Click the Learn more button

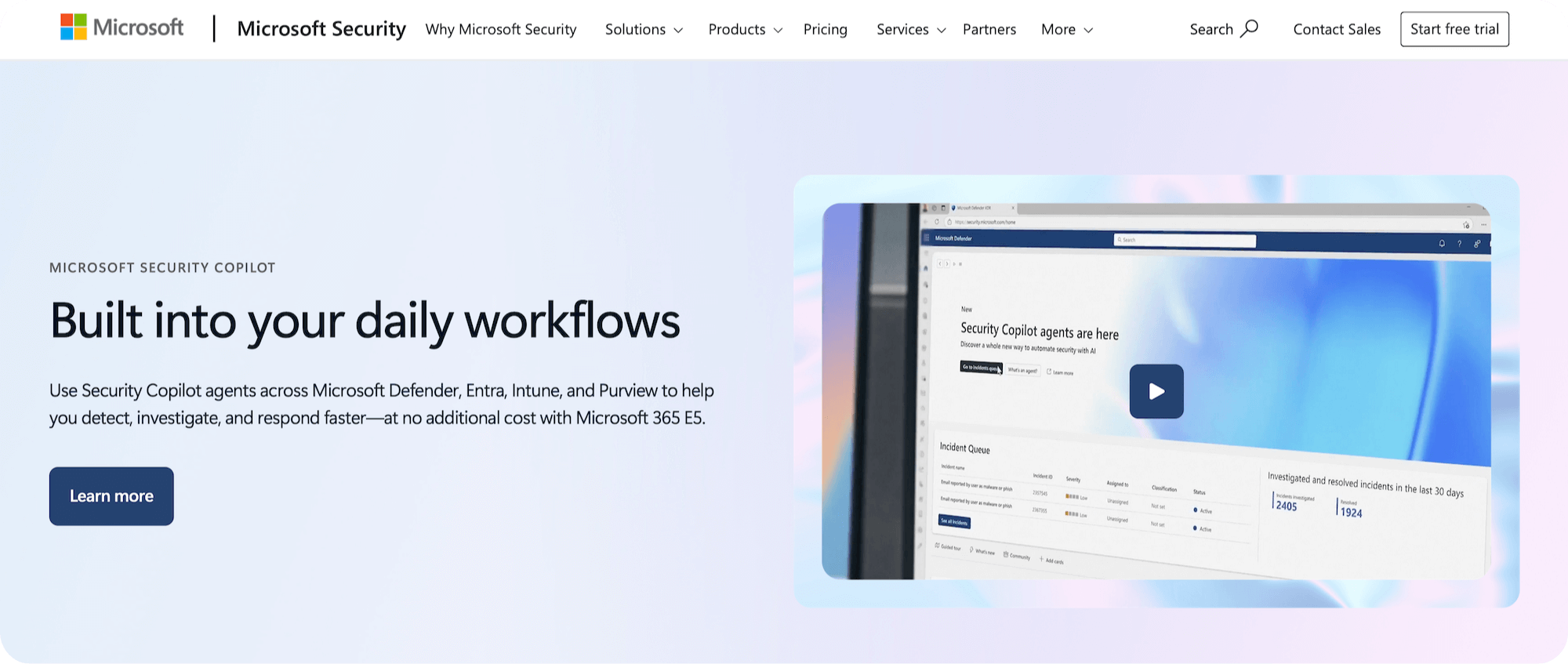111,496
